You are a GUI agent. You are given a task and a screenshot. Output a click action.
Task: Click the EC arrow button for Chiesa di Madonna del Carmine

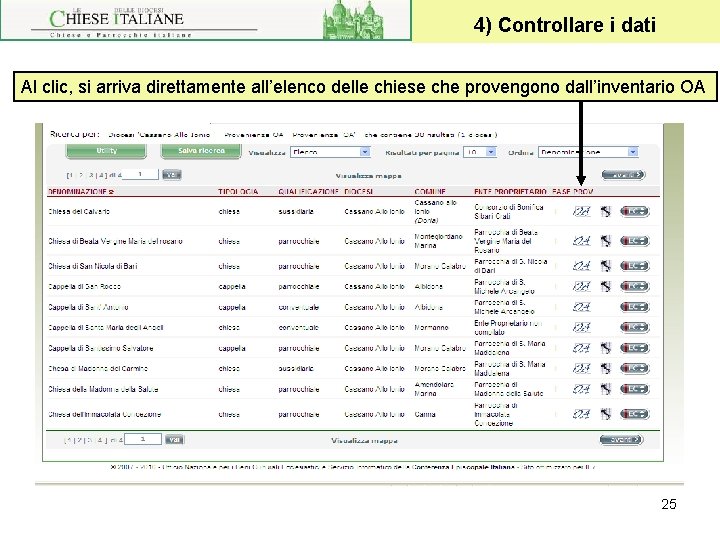point(635,368)
